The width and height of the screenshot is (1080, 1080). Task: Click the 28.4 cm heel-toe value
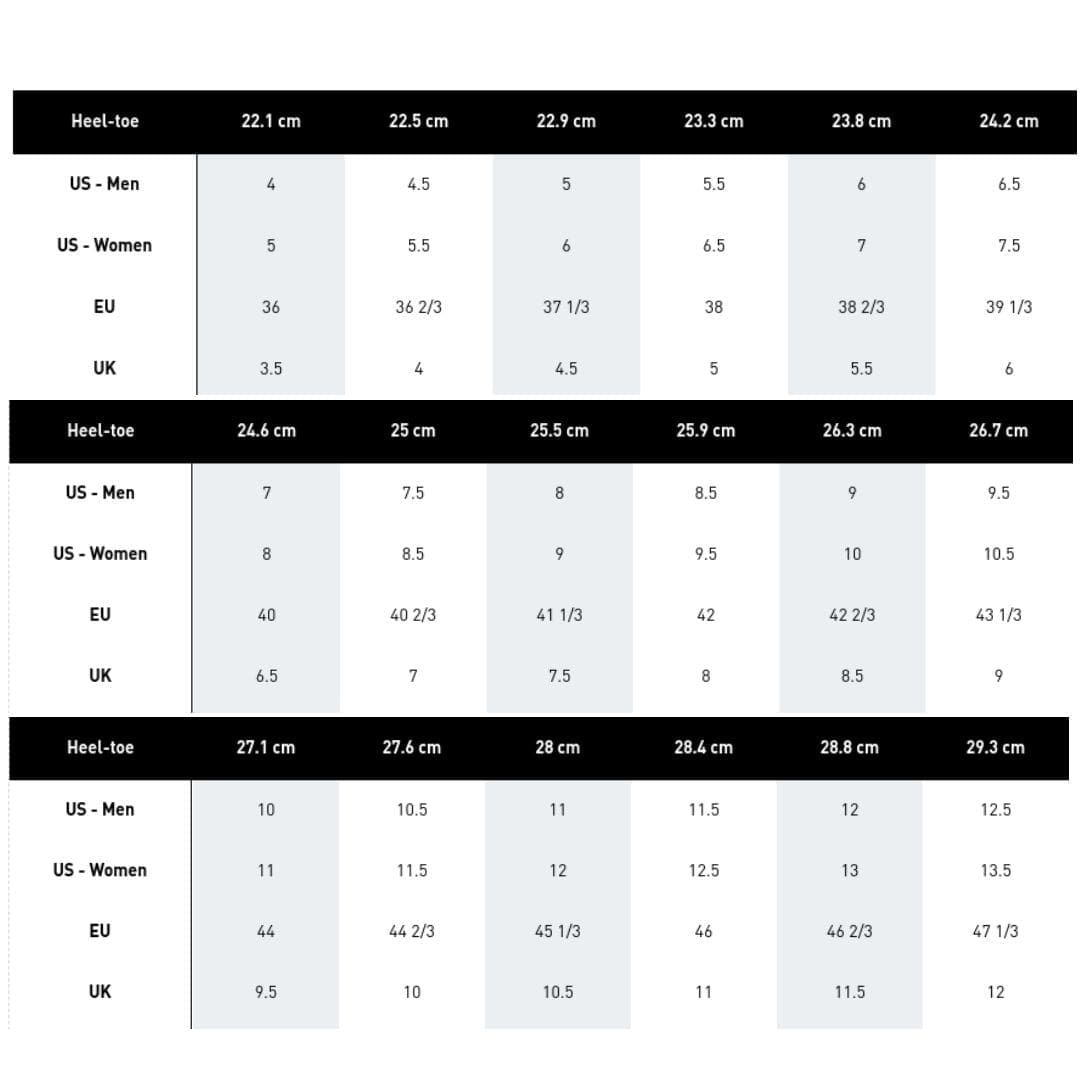tap(703, 747)
